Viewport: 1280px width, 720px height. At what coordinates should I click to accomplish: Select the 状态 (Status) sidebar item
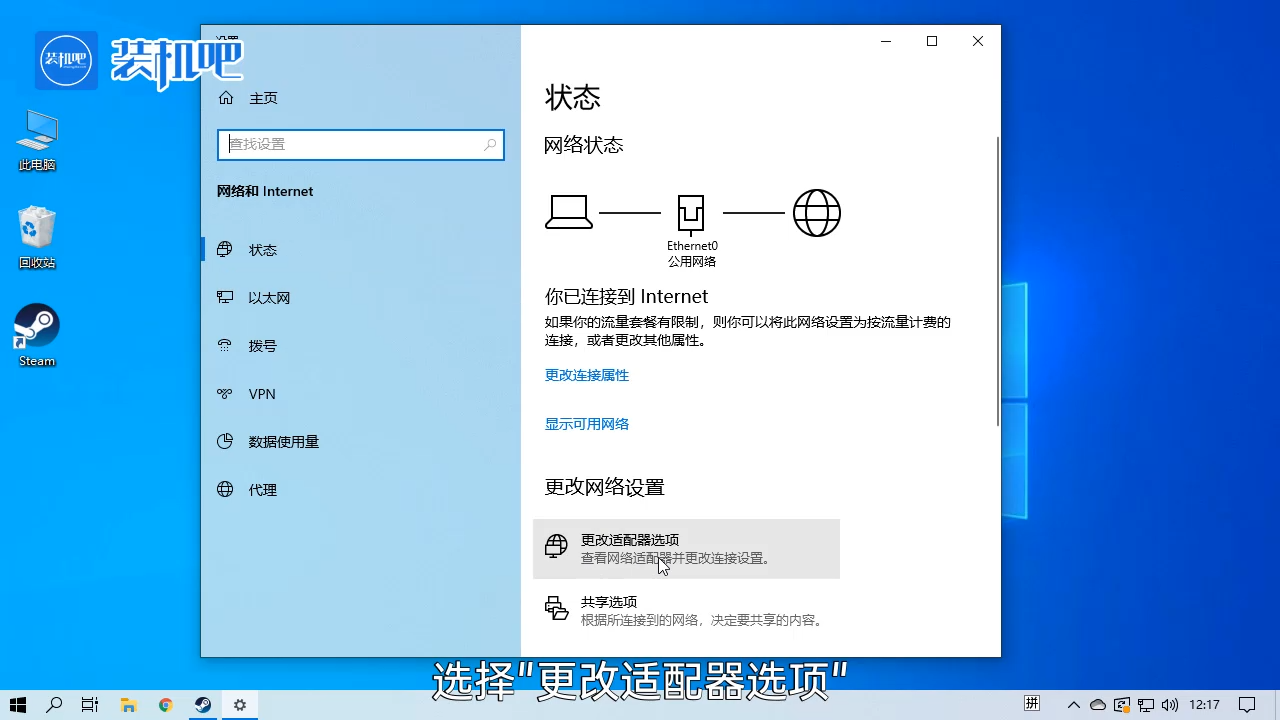262,249
